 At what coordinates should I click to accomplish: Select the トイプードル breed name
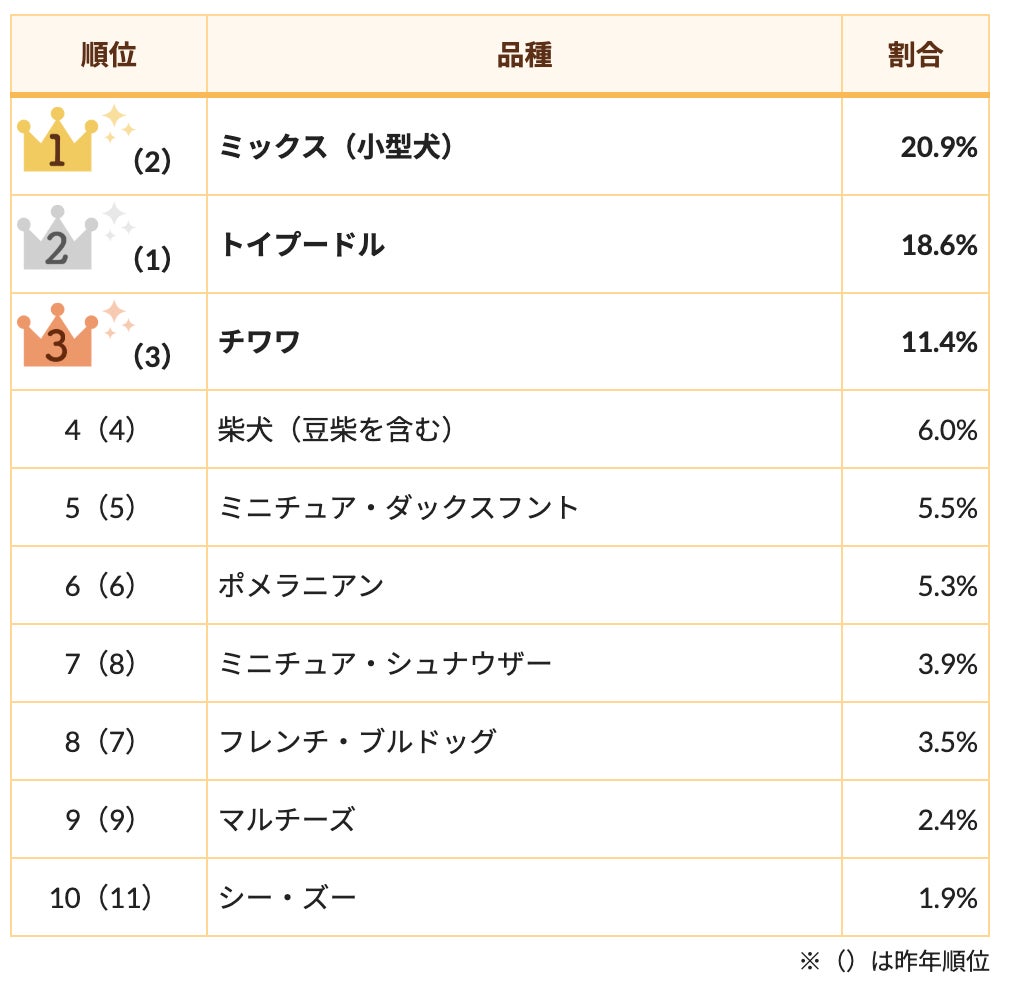[302, 245]
